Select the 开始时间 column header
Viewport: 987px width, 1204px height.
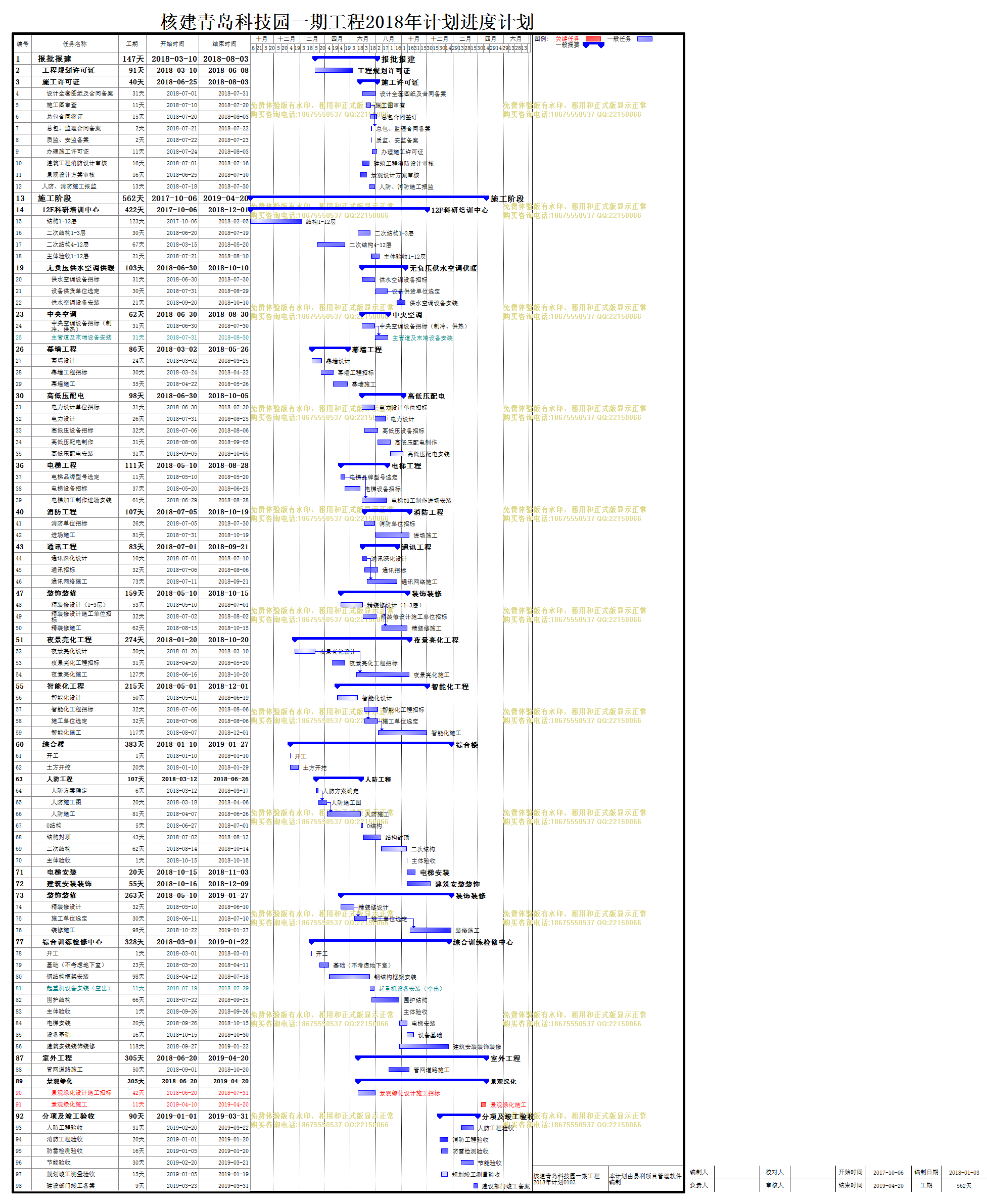[x=172, y=44]
